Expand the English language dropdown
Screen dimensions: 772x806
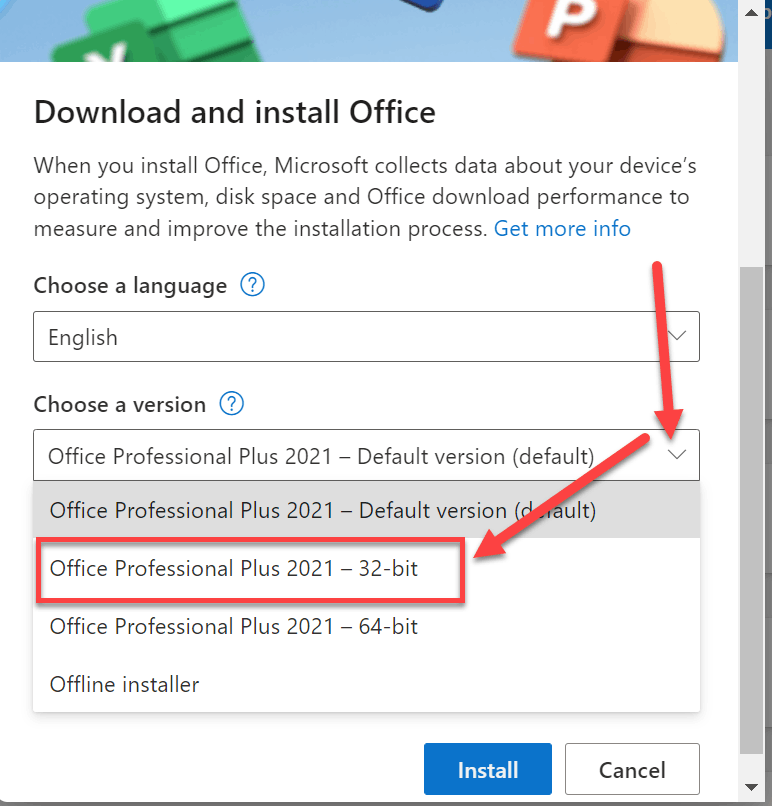pos(366,337)
